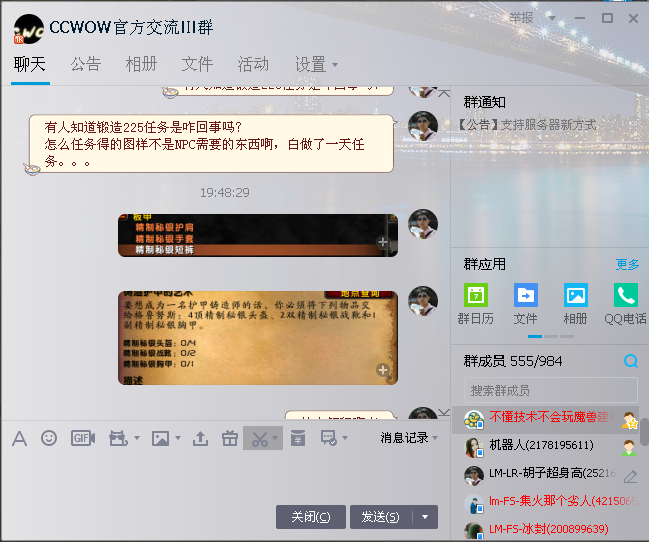This screenshot has width=649, height=542.
Task: Open the 设置 tab menu
Action: (x=316, y=65)
